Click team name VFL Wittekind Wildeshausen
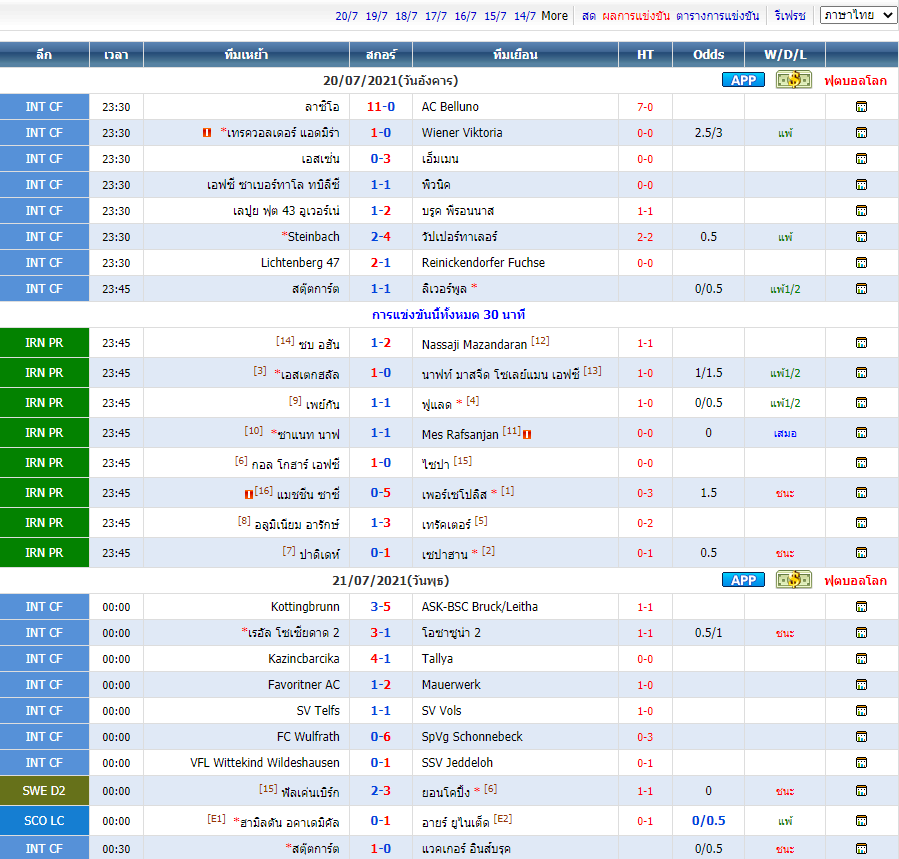The image size is (899, 859). tap(265, 763)
